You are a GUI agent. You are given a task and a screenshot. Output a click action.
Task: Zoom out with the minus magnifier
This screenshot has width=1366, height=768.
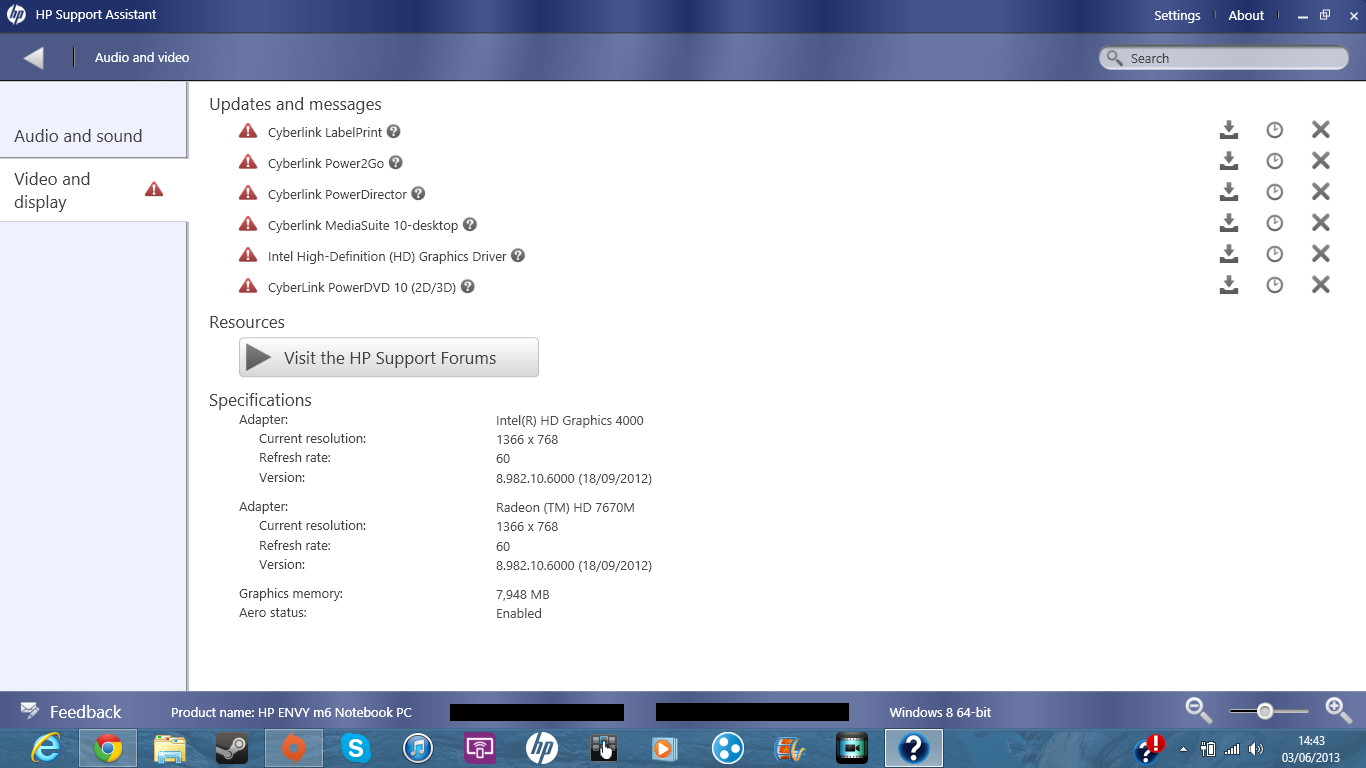tap(1198, 710)
